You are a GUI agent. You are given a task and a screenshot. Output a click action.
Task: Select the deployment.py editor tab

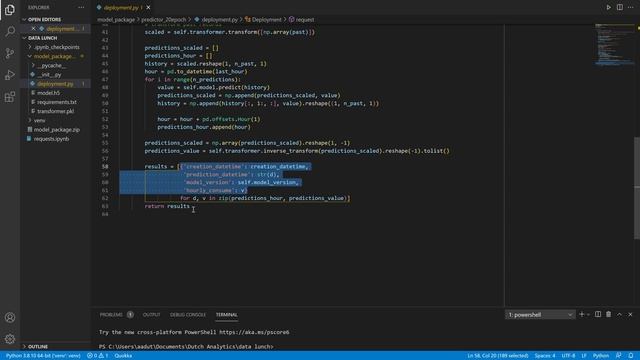pyautogui.click(x=120, y=7)
